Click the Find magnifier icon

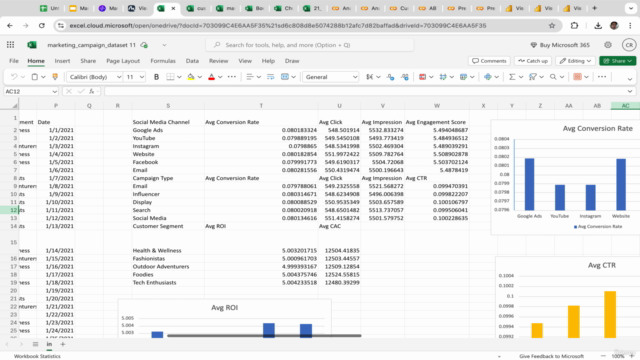553,77
